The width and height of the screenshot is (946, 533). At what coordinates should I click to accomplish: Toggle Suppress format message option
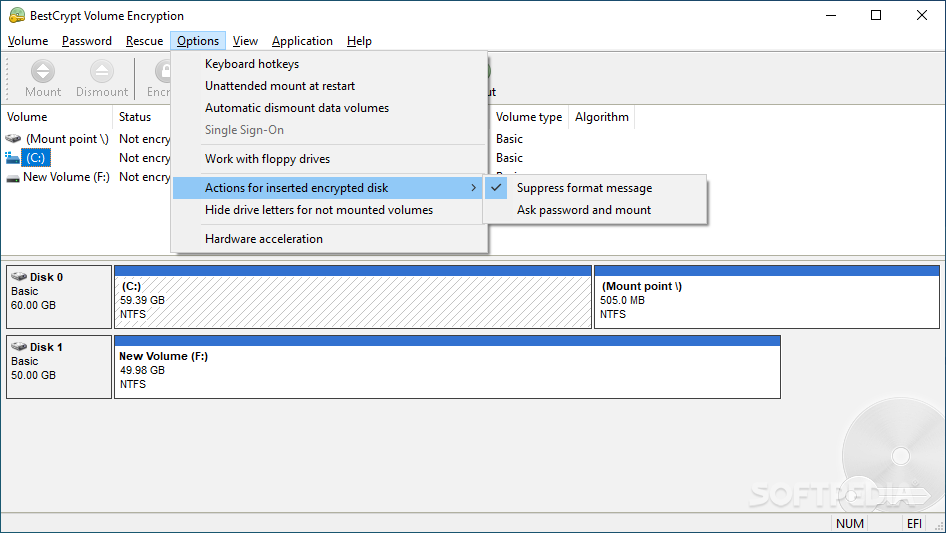[594, 188]
